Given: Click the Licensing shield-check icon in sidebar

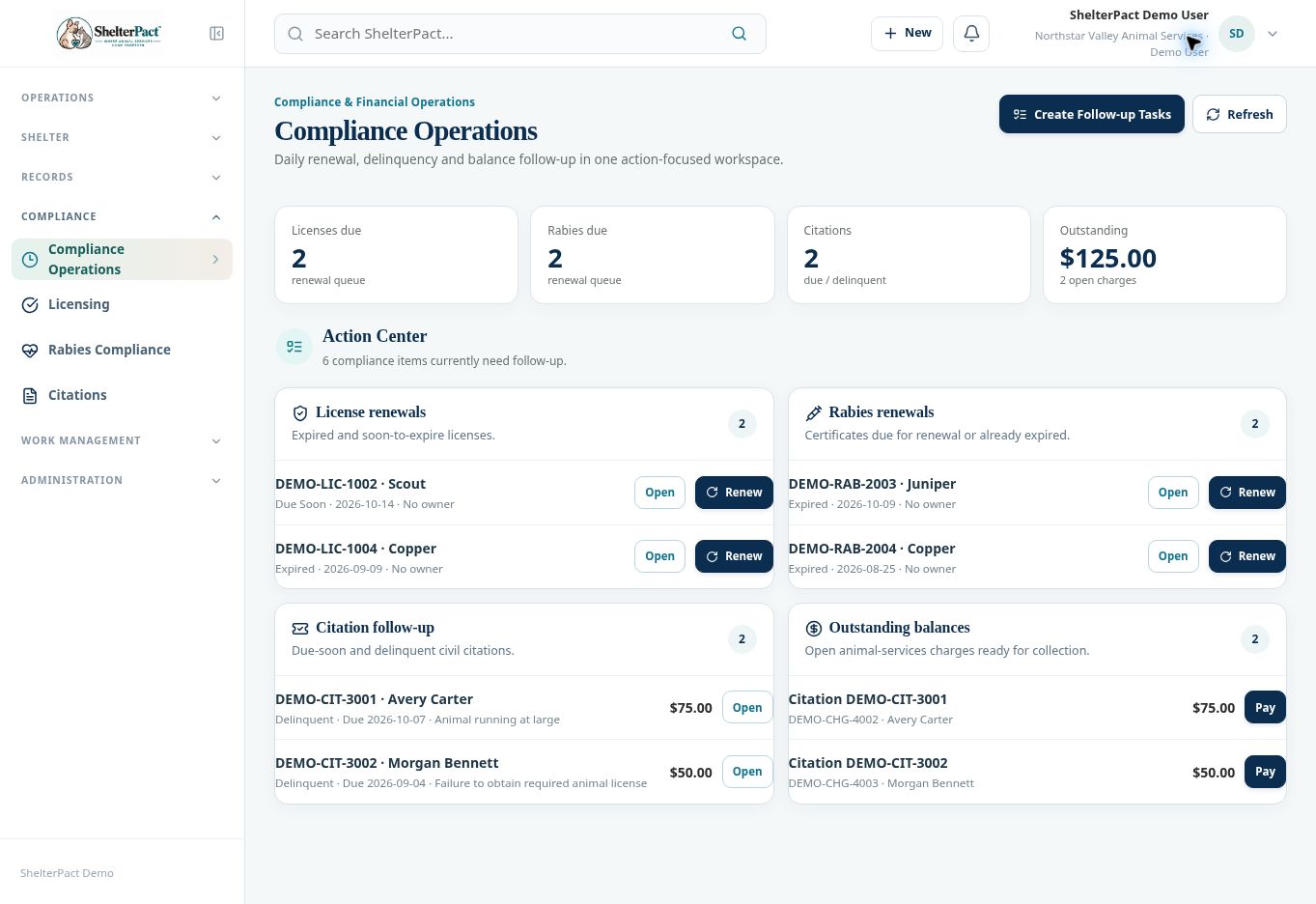Looking at the screenshot, I should 30,305.
